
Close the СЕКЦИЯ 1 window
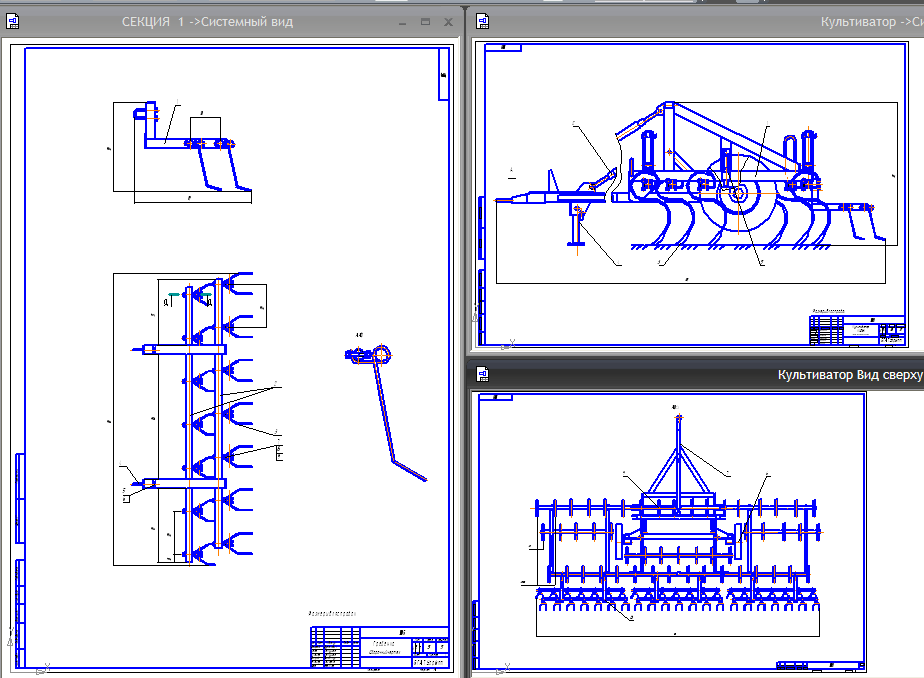(448, 22)
